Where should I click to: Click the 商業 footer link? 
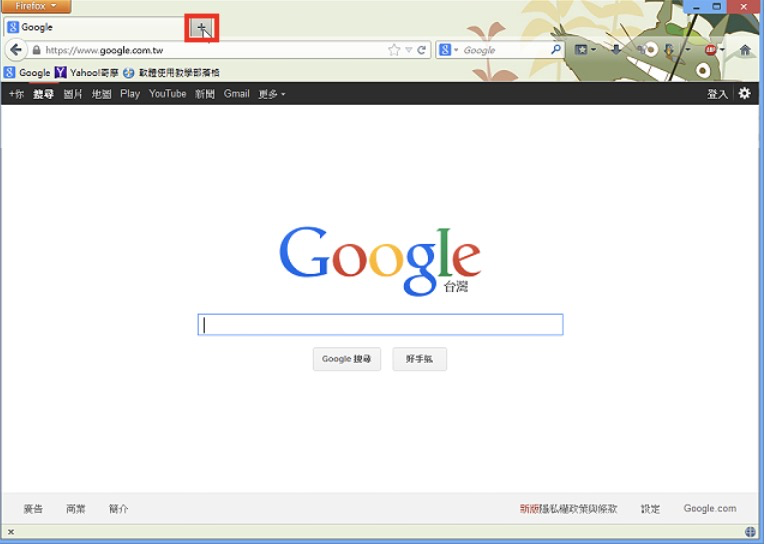pyautogui.click(x=76, y=509)
